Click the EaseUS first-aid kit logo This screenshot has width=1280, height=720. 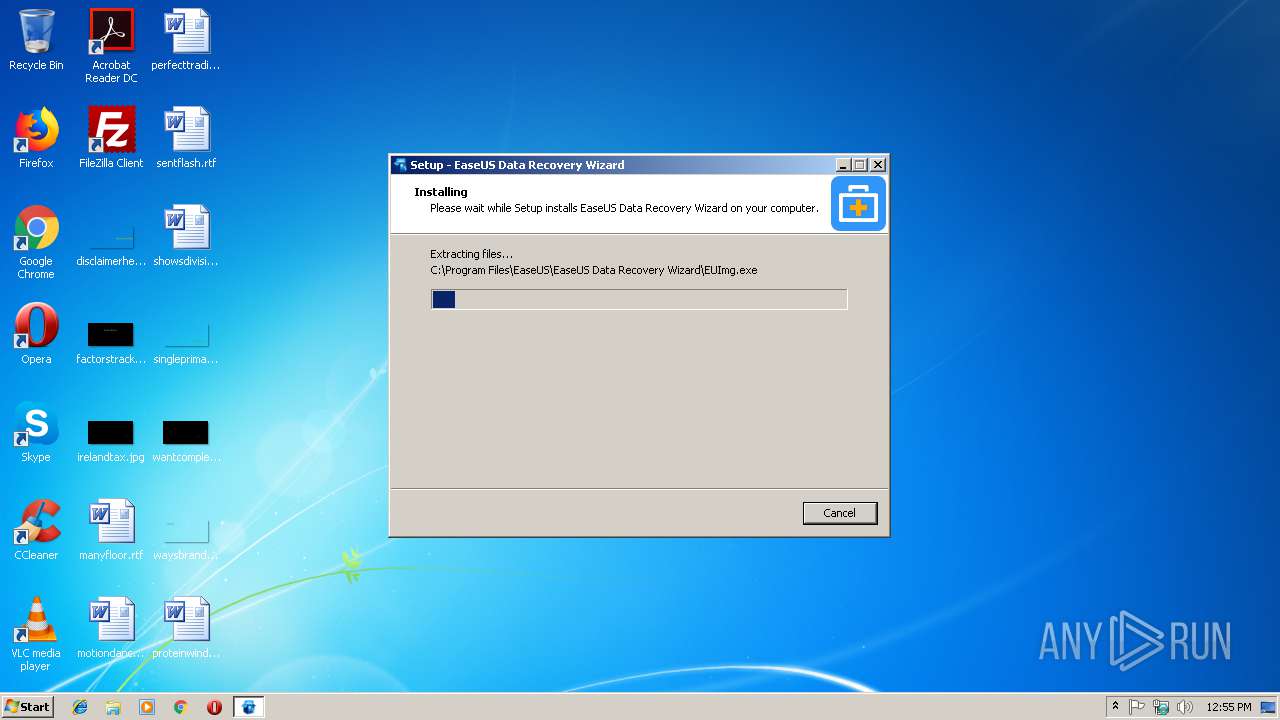pos(858,204)
